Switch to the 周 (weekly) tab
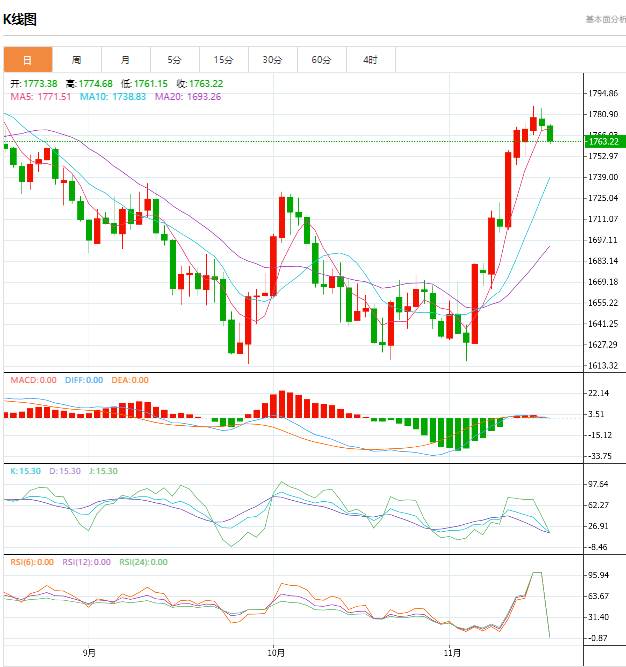The height and width of the screenshot is (667, 626). pyautogui.click(x=77, y=60)
